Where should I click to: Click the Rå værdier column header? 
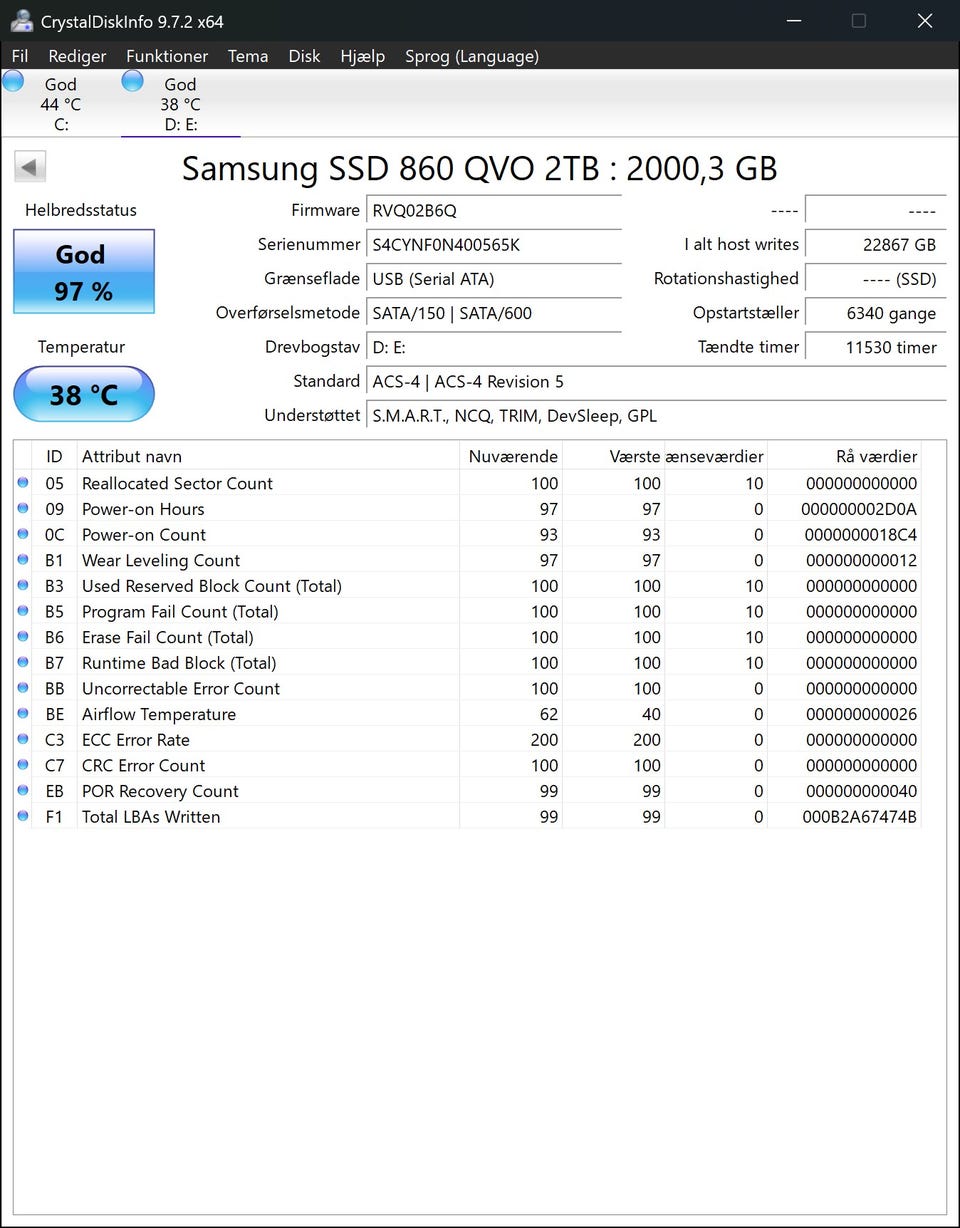[x=845, y=456]
